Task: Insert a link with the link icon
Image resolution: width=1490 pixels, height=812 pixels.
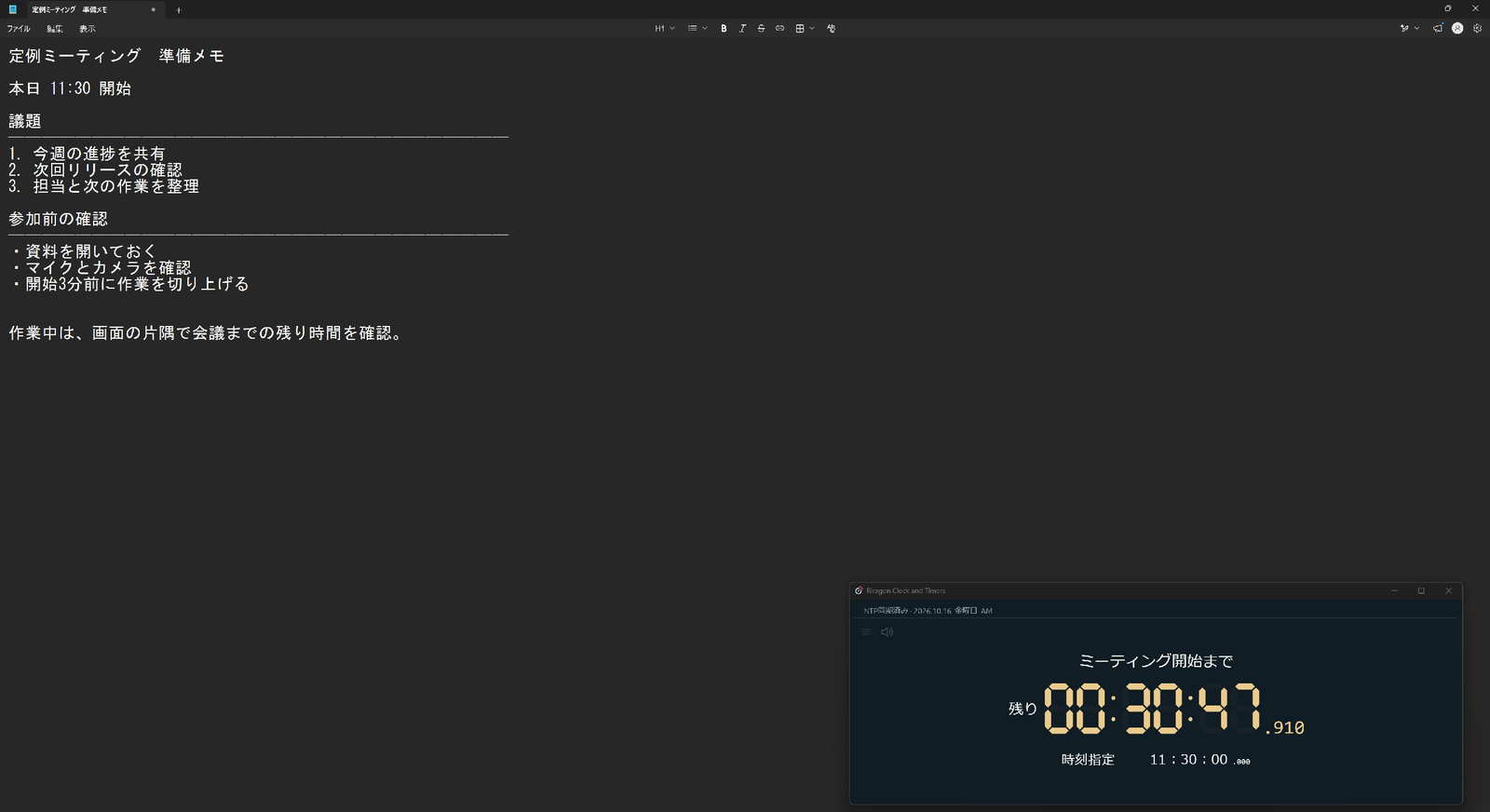Action: coord(779,29)
